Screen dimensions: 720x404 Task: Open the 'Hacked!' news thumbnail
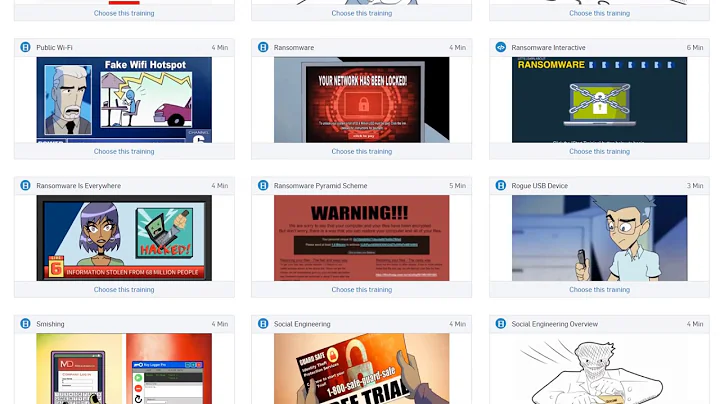pos(124,238)
